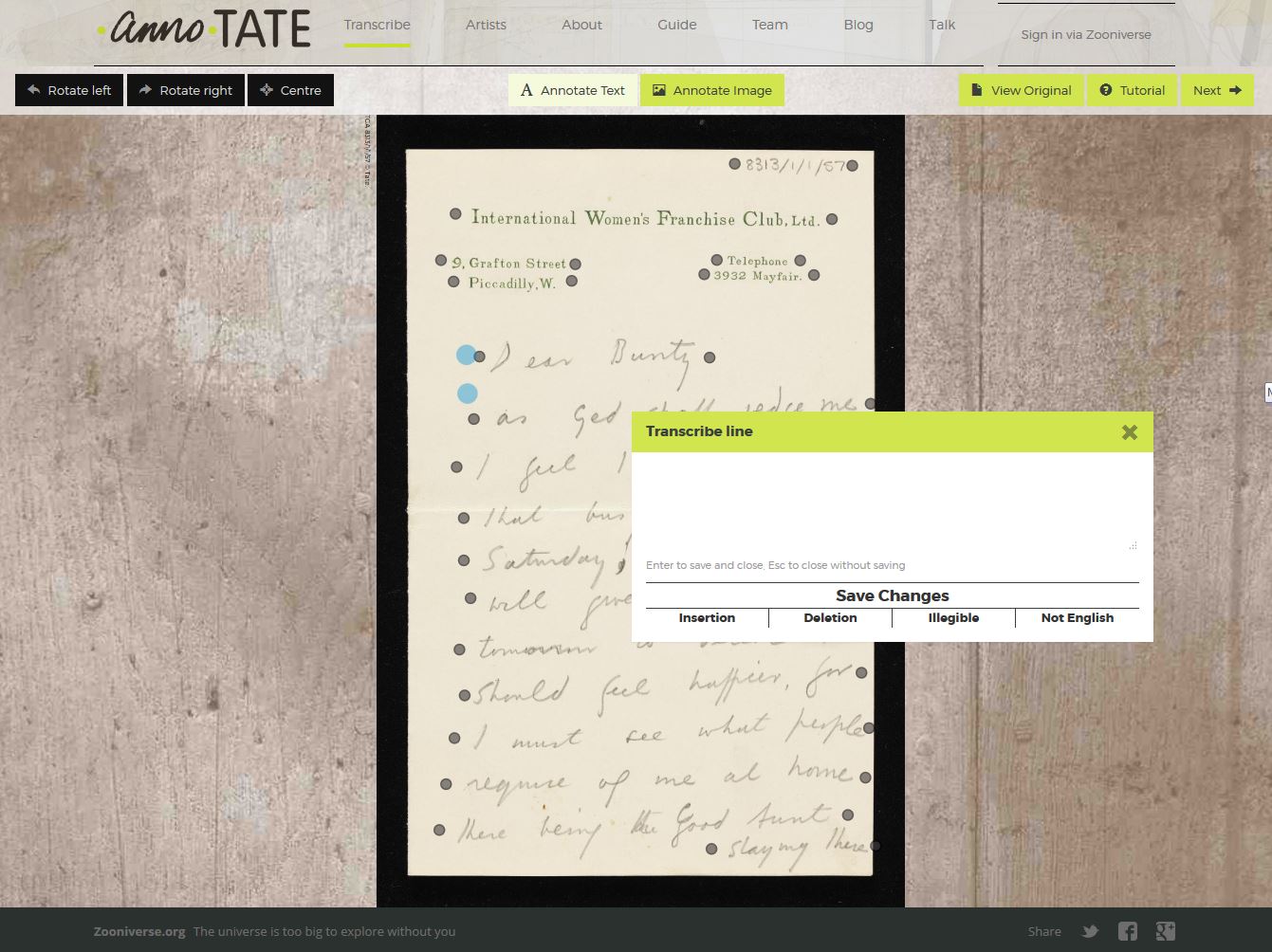The image size is (1272, 952).
Task: Open the Tutorial help
Action: pyautogui.click(x=1132, y=90)
